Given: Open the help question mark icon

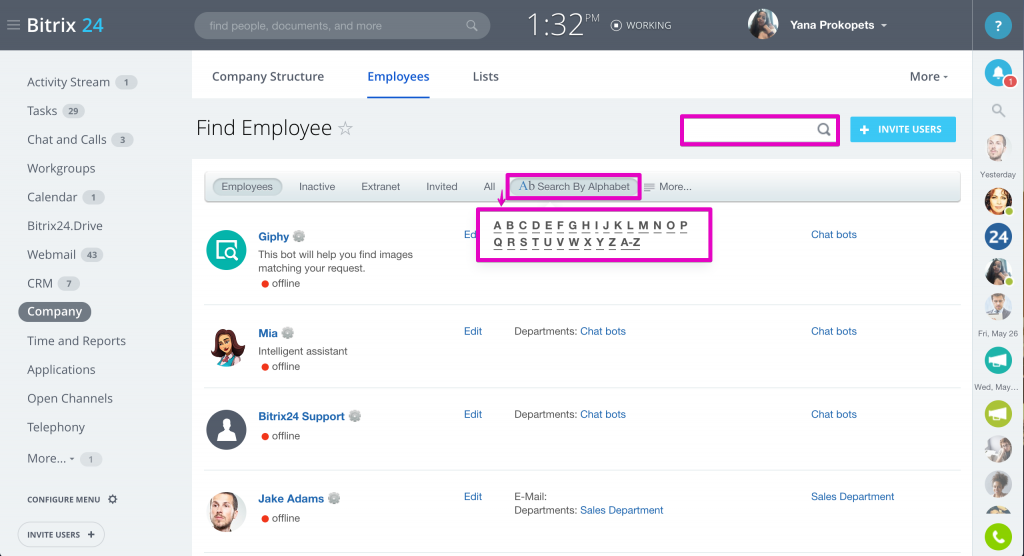Looking at the screenshot, I should tap(998, 26).
